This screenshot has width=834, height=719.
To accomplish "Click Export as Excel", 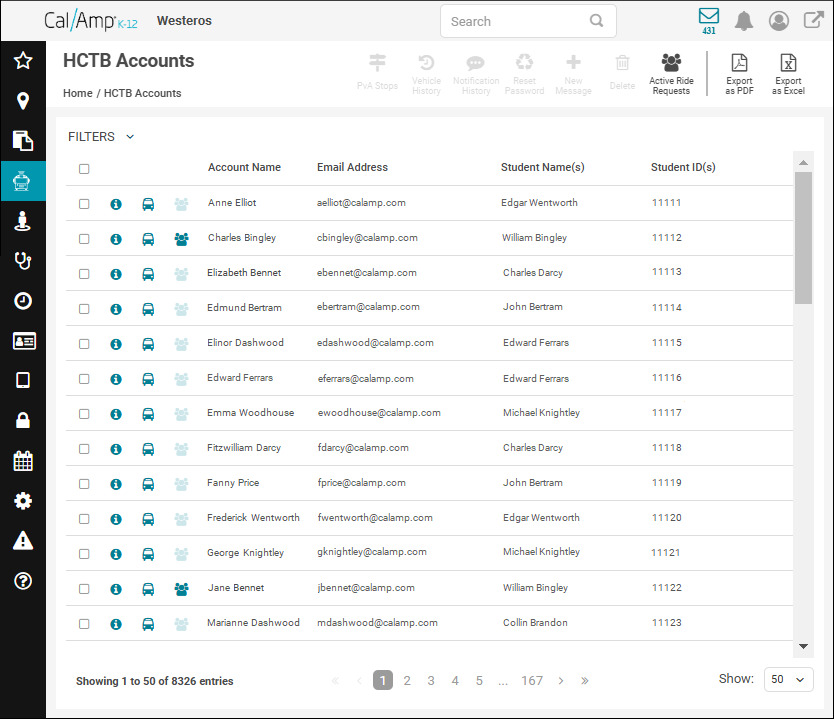I will pos(788,74).
